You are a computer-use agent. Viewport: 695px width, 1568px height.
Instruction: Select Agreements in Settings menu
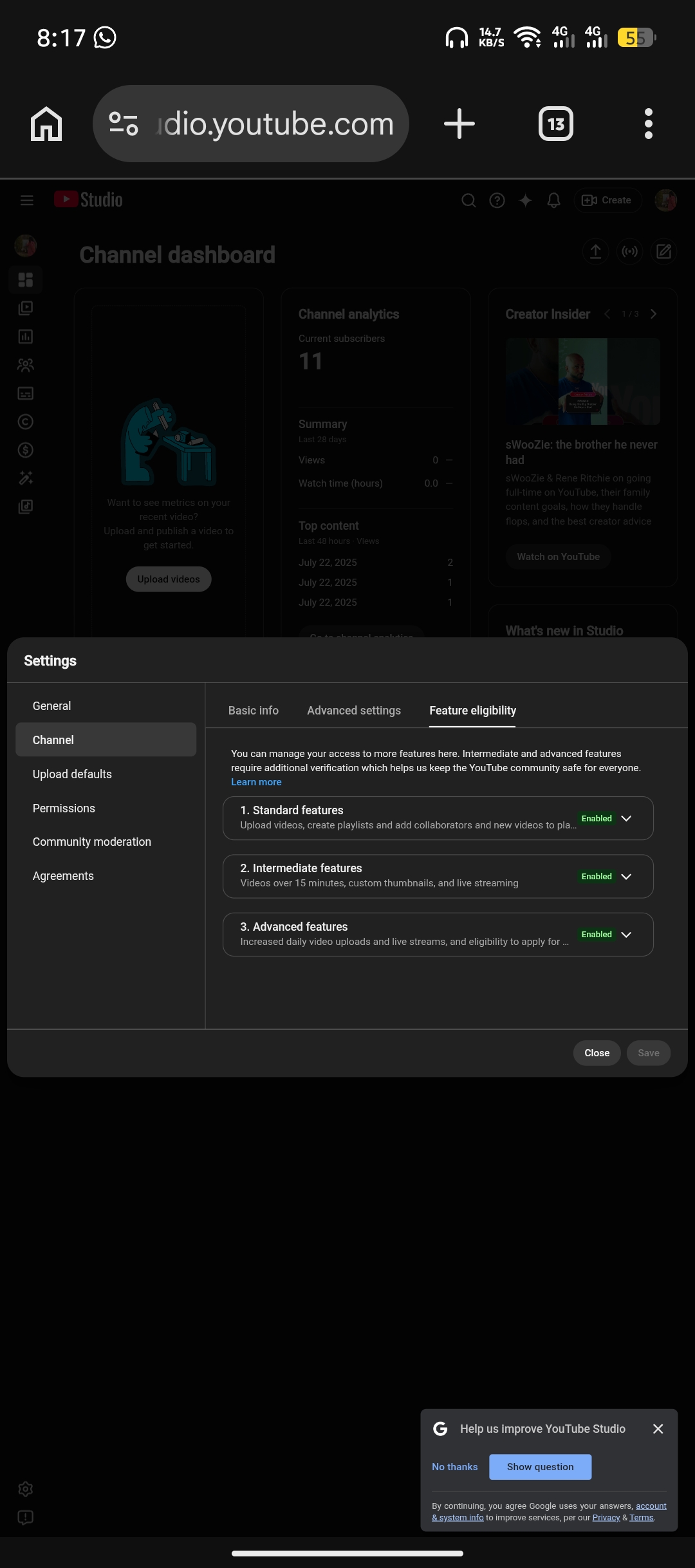[106, 875]
